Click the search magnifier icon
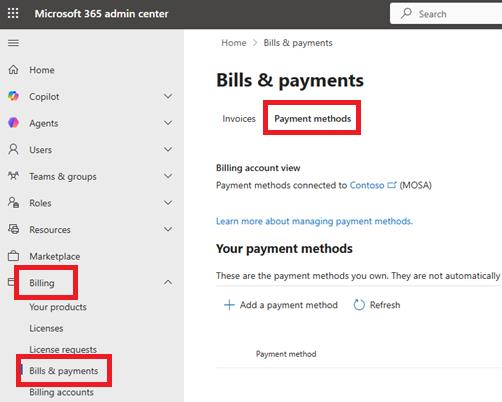502x402 pixels. click(x=406, y=13)
